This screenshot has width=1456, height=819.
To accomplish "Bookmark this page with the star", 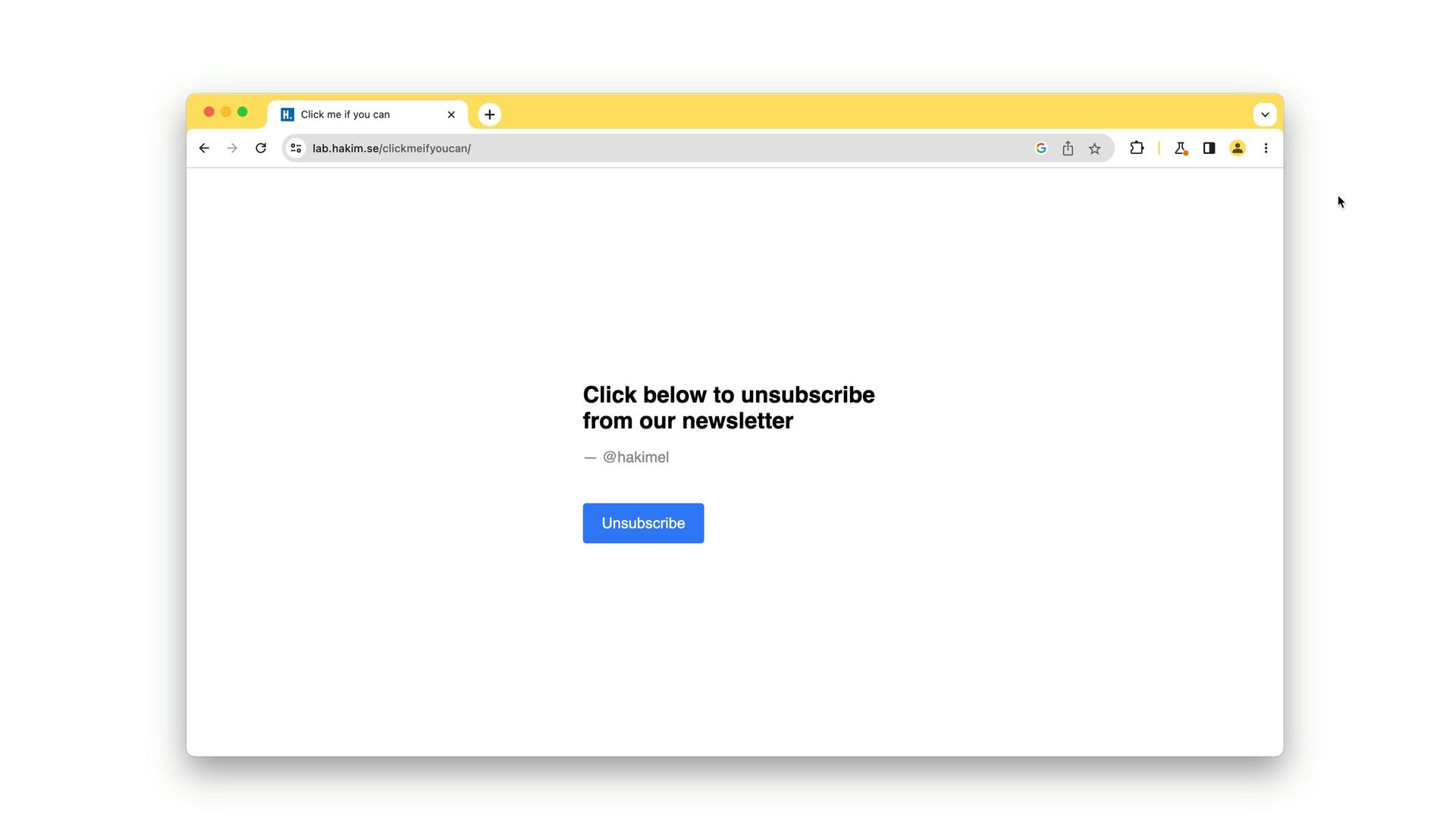I will pyautogui.click(x=1094, y=149).
